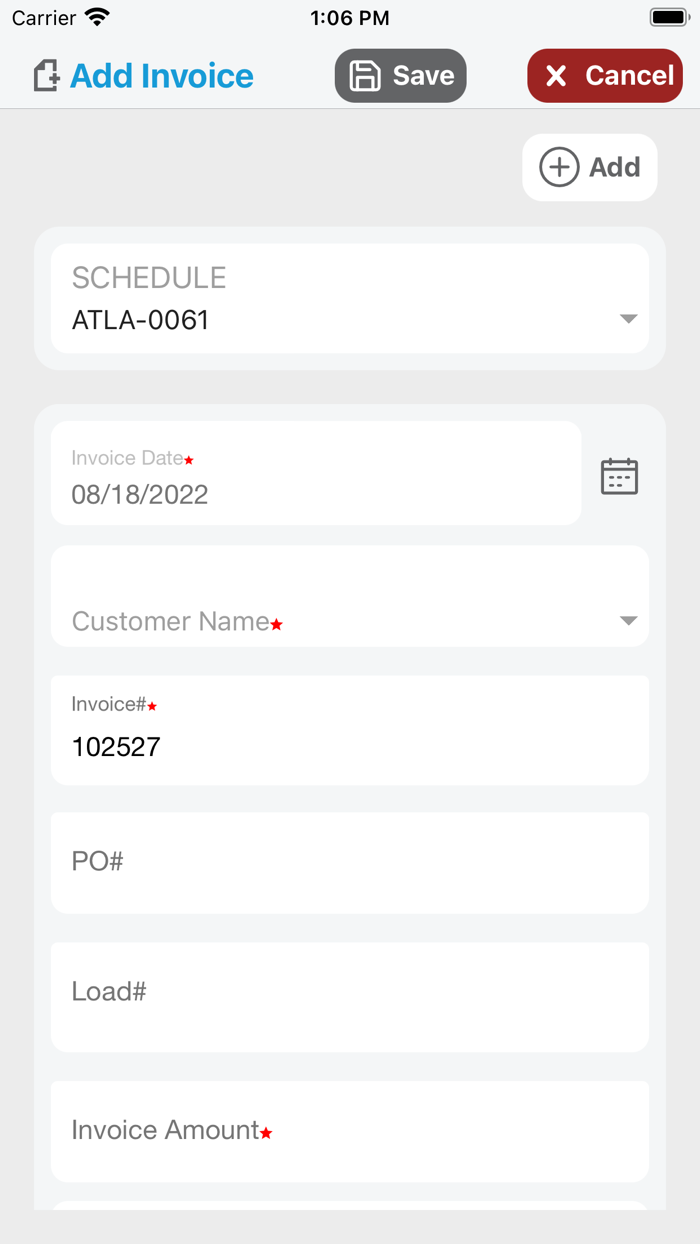This screenshot has width=700, height=1244.
Task: Click the Add Invoice title text
Action: coord(161,75)
